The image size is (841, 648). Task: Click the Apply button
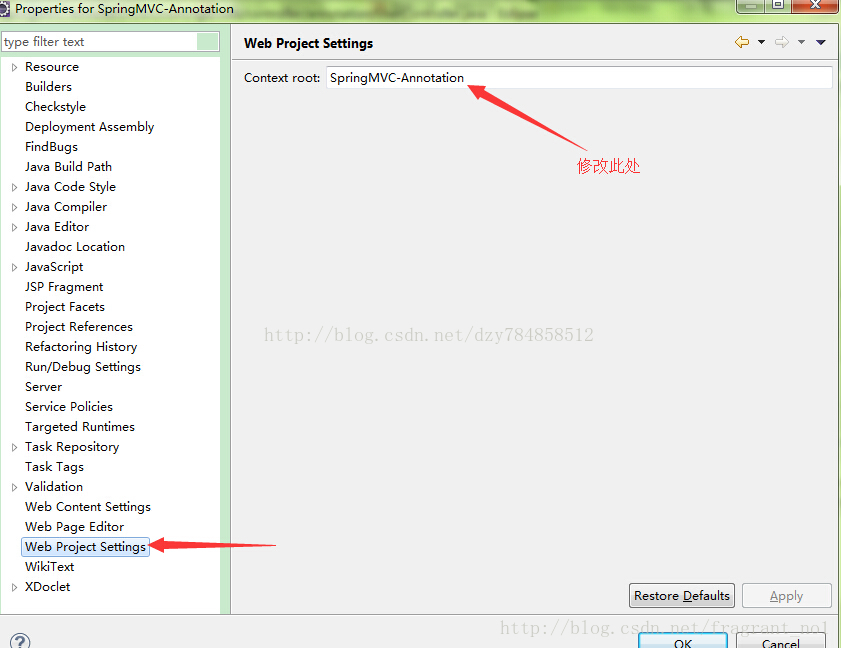coord(786,596)
